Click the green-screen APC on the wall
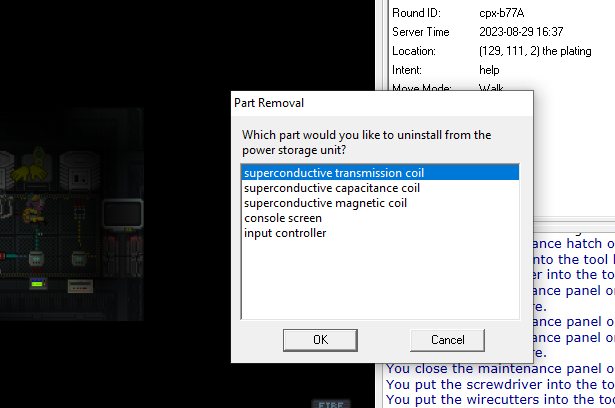615x408 pixels. click(38, 283)
